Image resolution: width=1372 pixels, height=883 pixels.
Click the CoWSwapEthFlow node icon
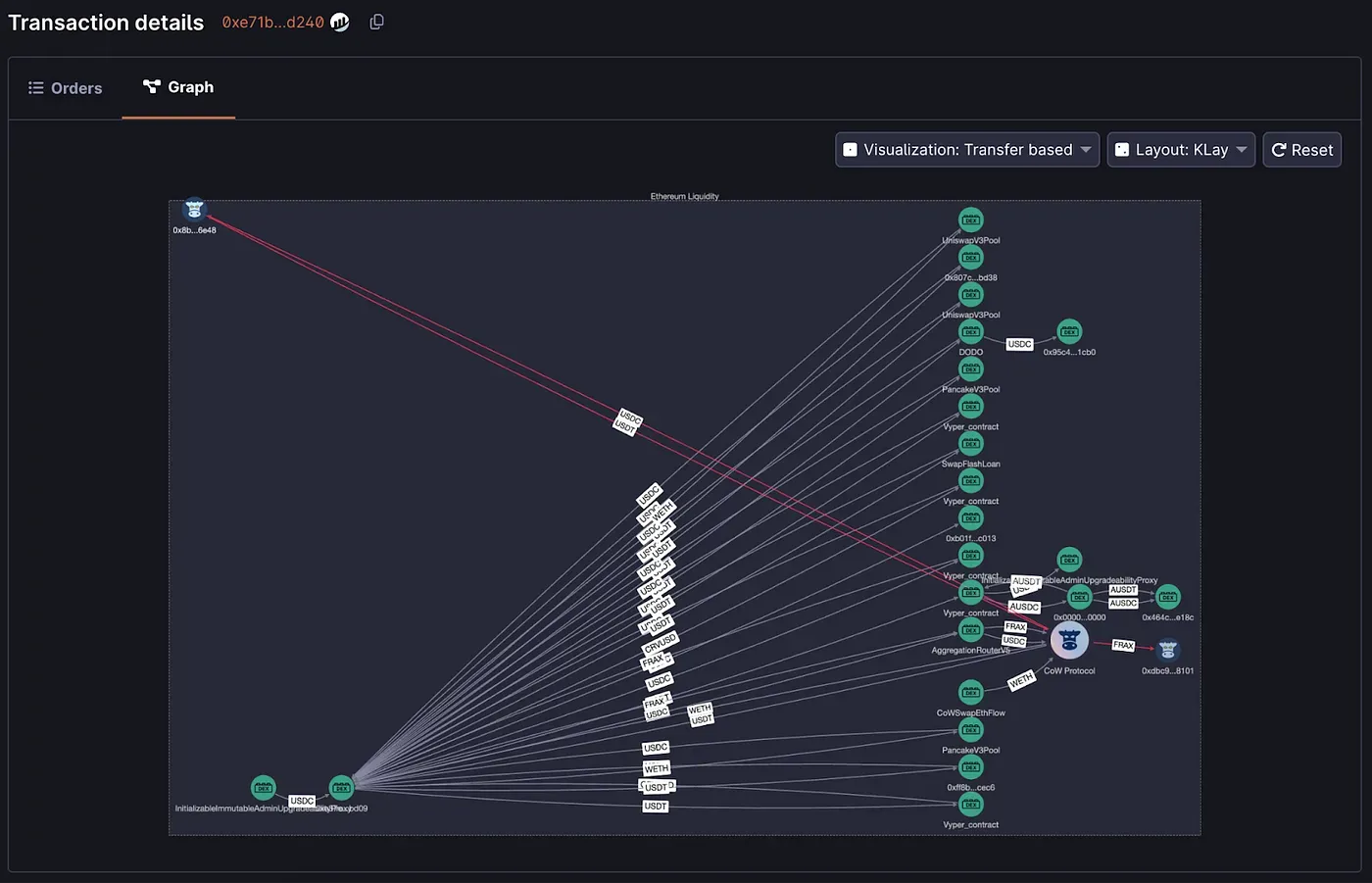pyautogui.click(x=970, y=693)
